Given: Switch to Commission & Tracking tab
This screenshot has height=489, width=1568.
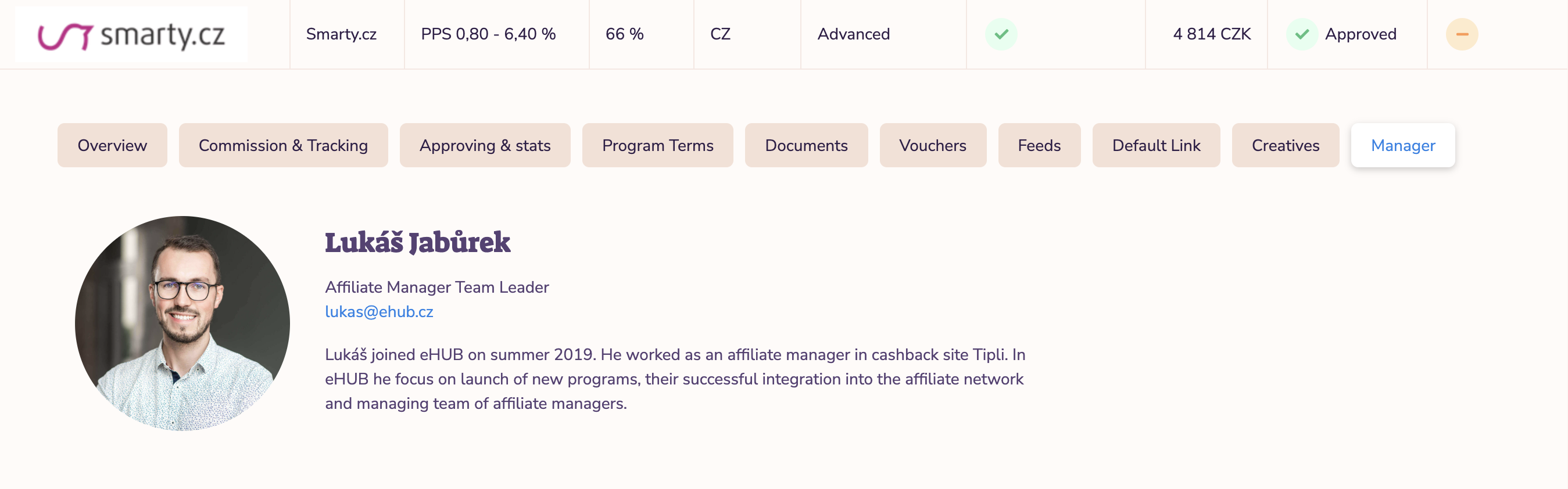Looking at the screenshot, I should (283, 145).
